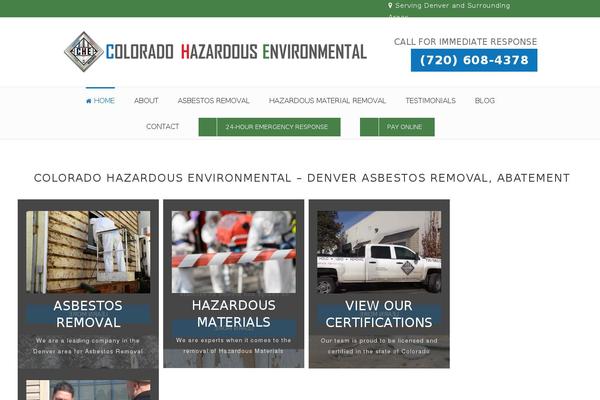Click the Denver Asbestos Removal, Abatement page heading
Viewport: 600px width, 400px height.
[x=302, y=178]
